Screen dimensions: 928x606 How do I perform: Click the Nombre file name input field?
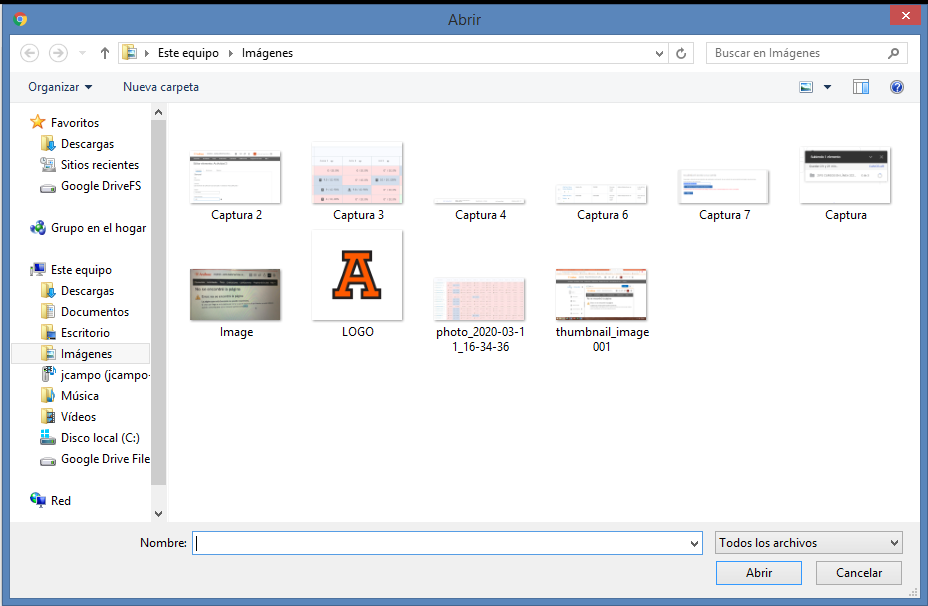point(440,543)
